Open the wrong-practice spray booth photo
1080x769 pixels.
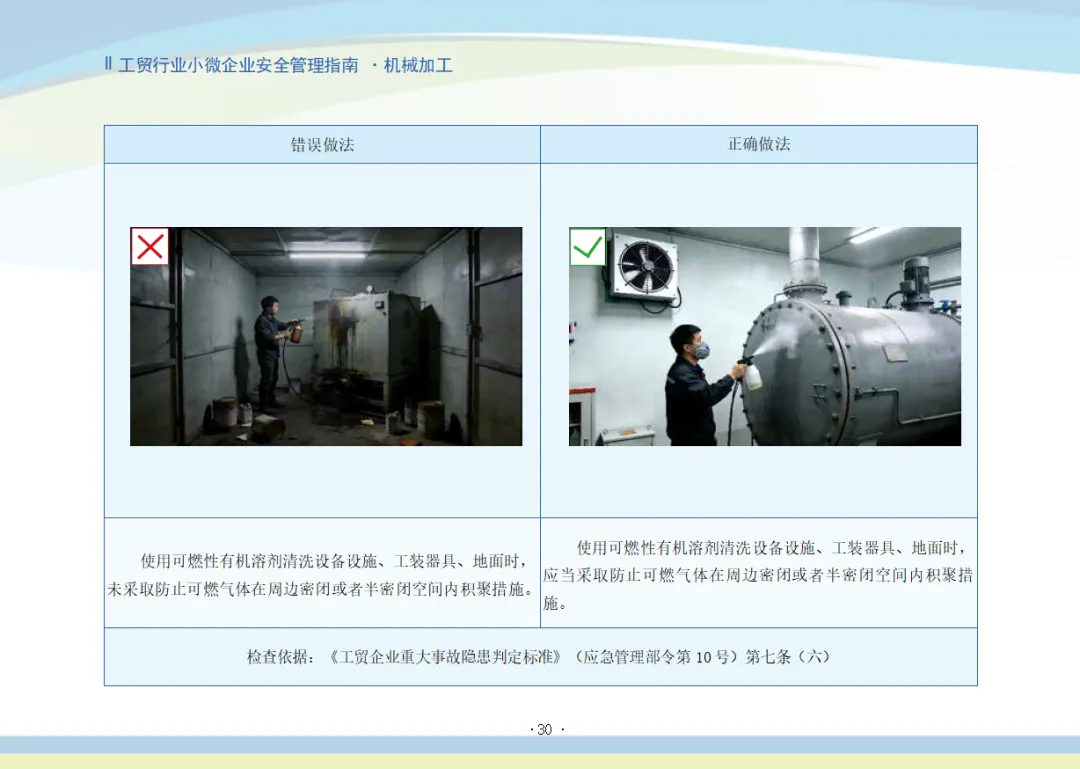pos(326,336)
